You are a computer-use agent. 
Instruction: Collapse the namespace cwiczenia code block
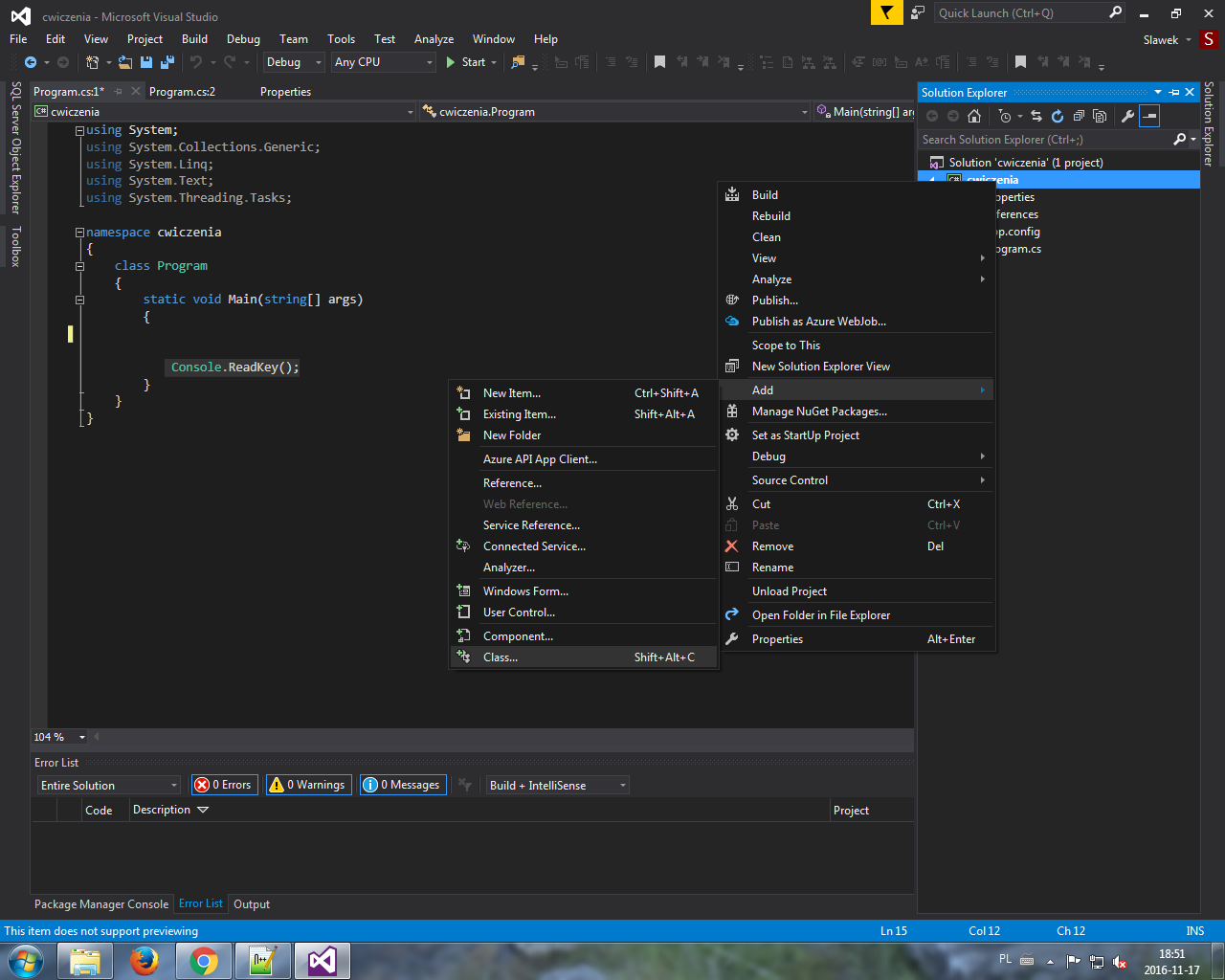pos(80,233)
